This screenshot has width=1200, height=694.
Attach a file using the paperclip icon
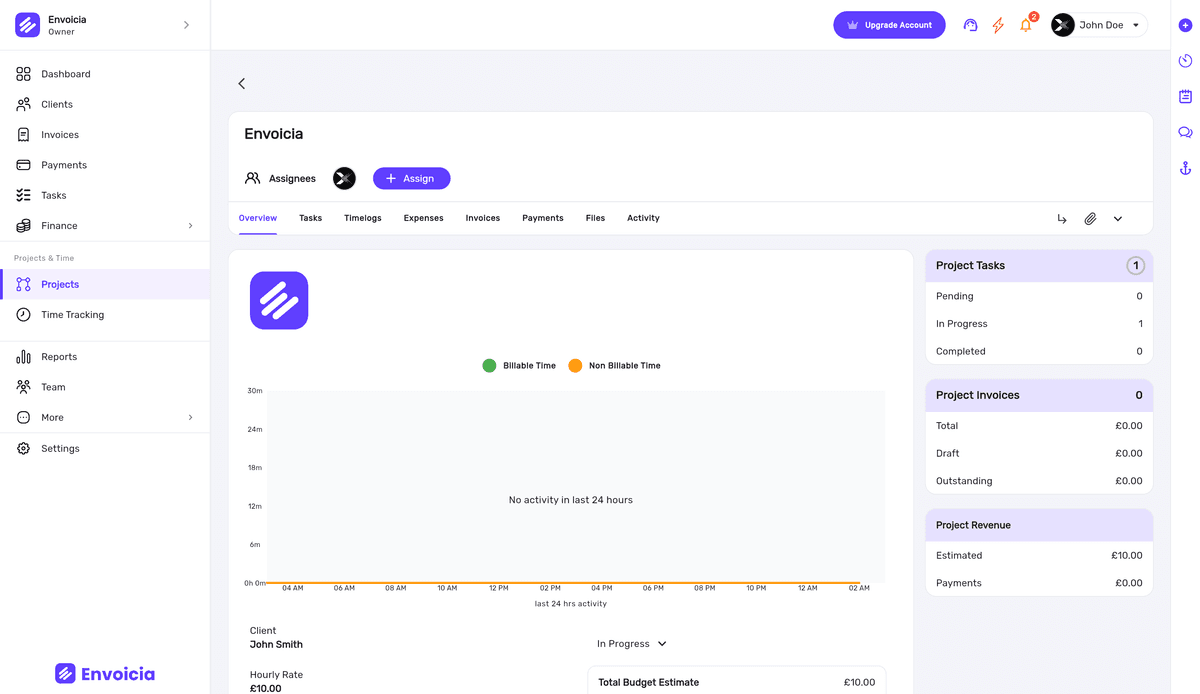point(1090,218)
